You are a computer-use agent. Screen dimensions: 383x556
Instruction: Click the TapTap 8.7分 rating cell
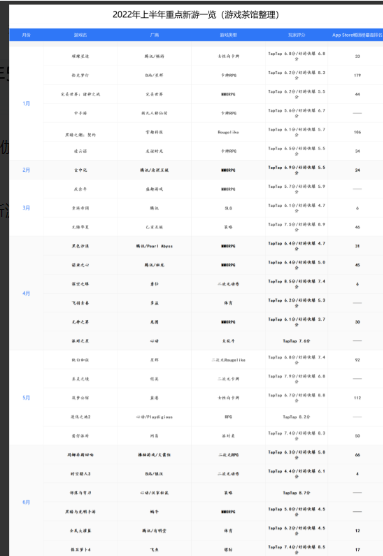click(296, 493)
